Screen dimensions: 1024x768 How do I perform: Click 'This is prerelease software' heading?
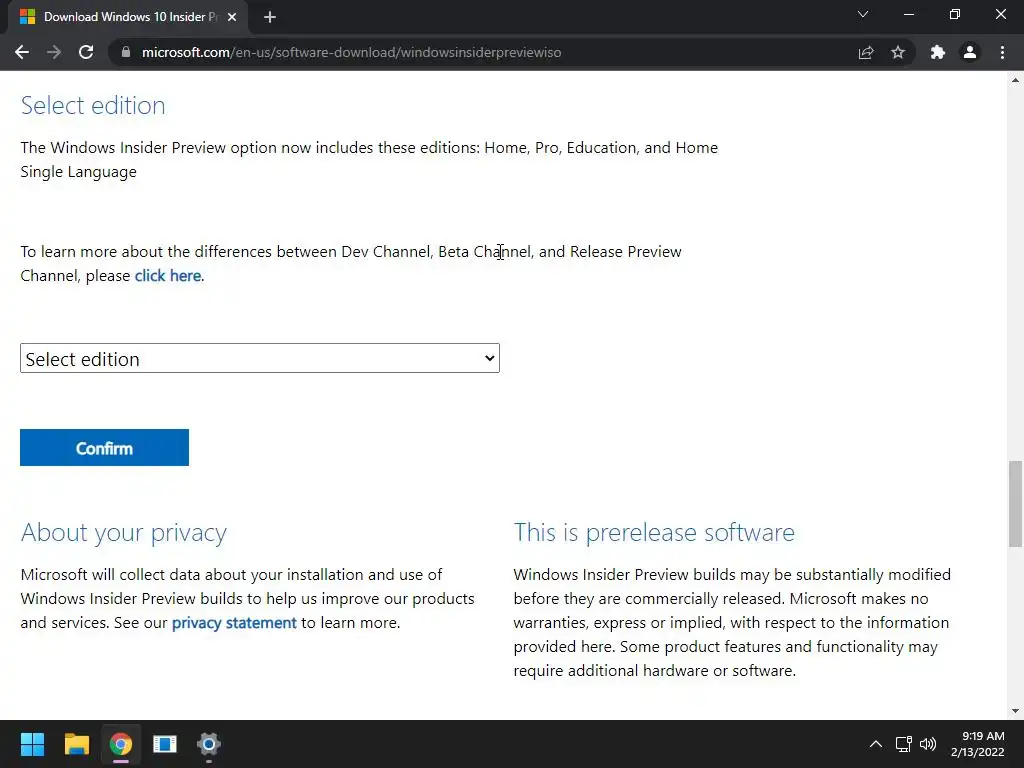point(654,532)
